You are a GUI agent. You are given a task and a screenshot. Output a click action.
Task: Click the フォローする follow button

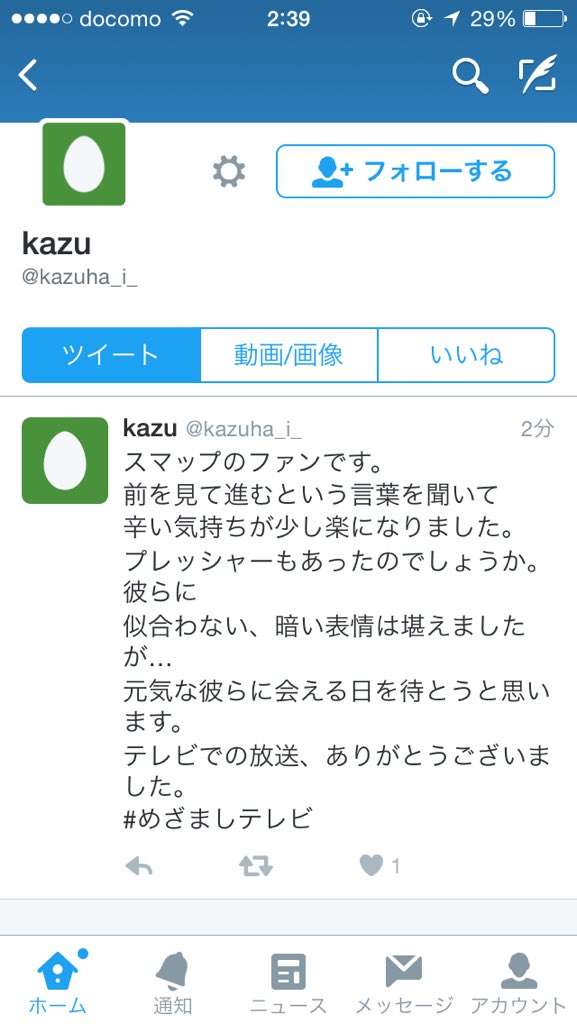(x=416, y=171)
